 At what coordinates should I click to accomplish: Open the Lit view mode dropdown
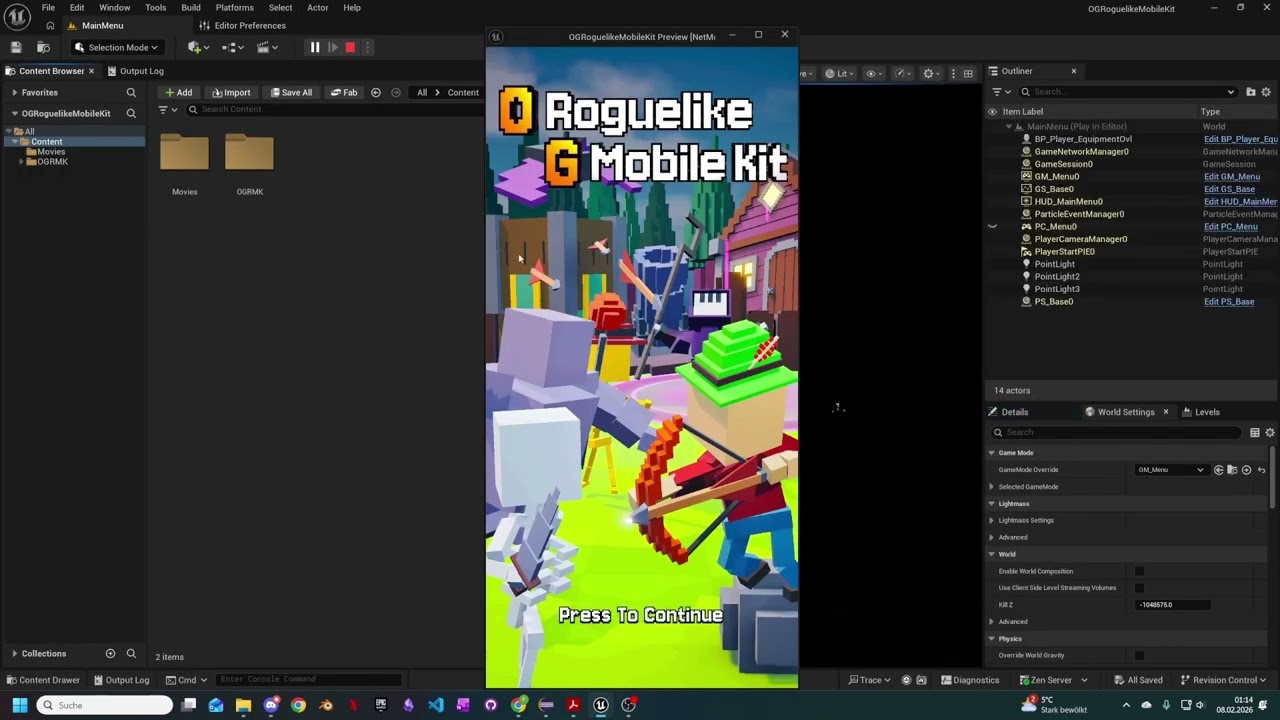(840, 73)
